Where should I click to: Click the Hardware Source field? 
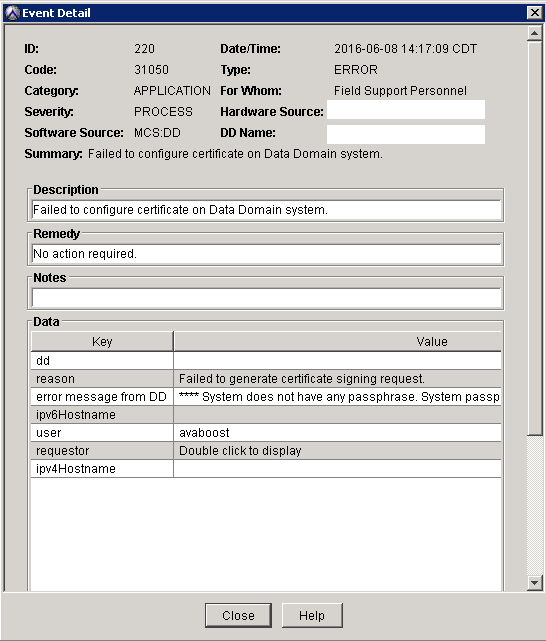click(x=406, y=110)
